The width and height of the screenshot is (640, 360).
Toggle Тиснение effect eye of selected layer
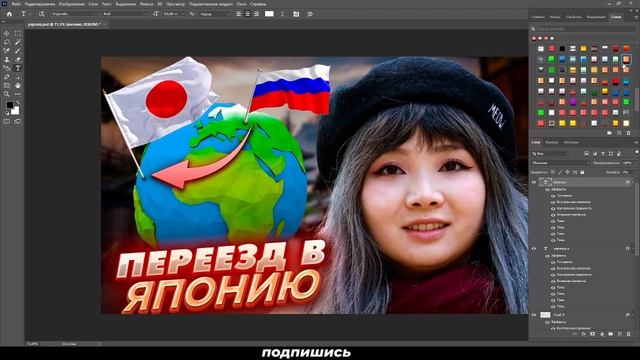pos(553,196)
